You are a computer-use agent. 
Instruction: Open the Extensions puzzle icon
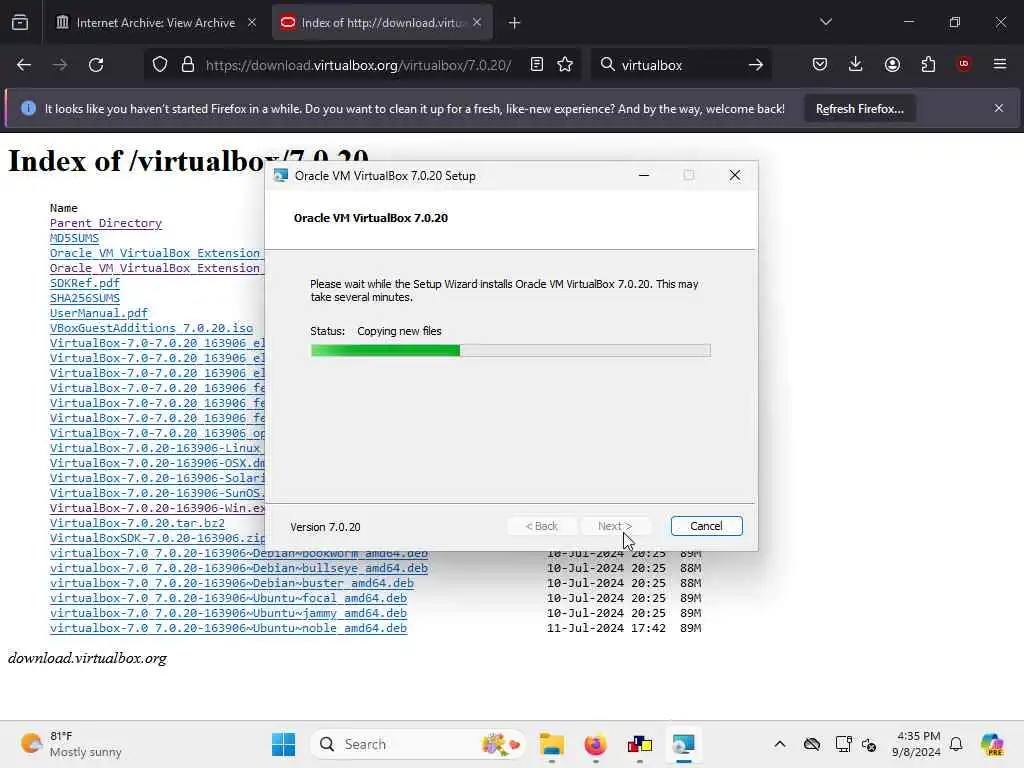pos(928,64)
